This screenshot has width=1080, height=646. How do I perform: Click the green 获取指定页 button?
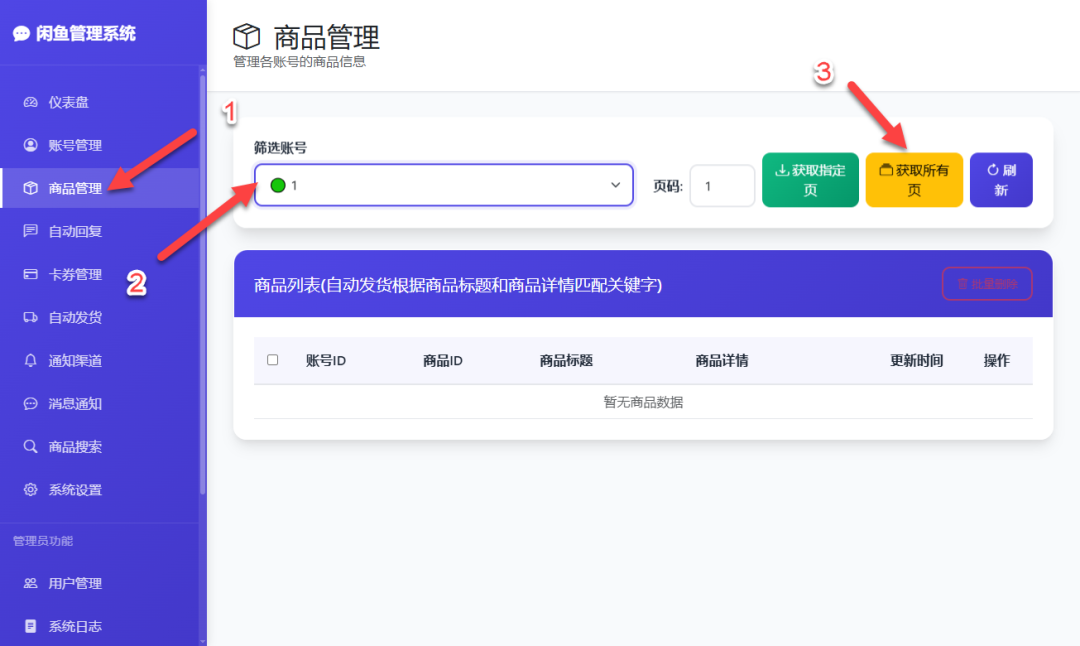[810, 180]
